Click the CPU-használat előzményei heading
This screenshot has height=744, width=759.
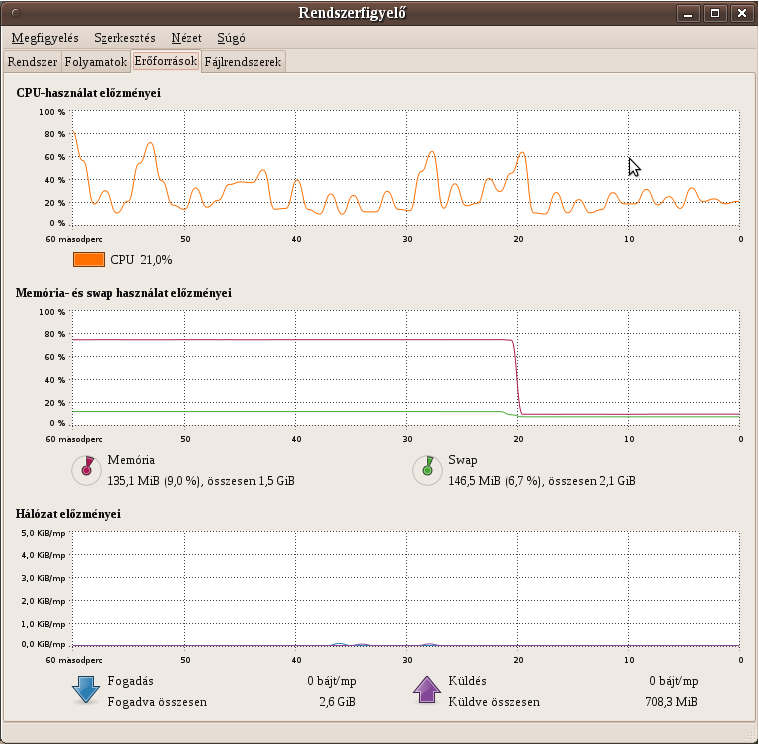point(89,92)
